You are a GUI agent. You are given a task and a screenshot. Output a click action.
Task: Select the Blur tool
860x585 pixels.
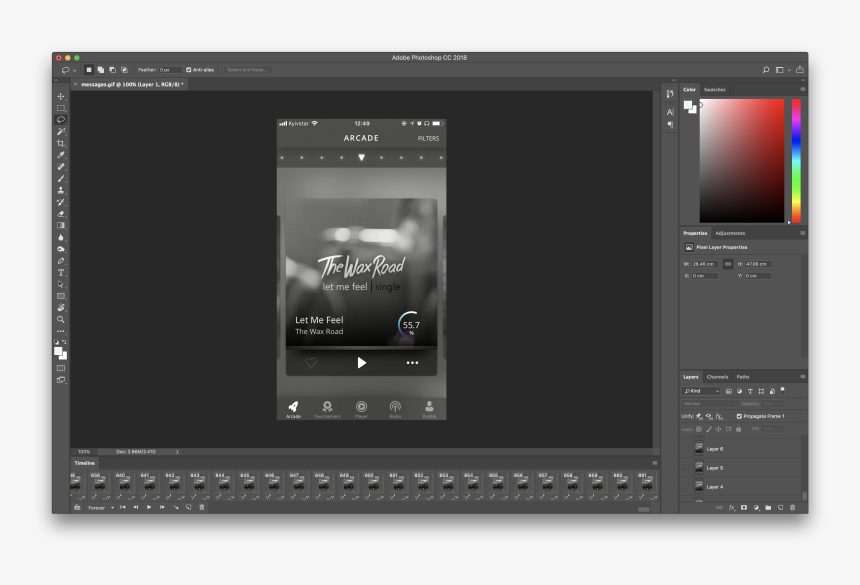(x=61, y=237)
